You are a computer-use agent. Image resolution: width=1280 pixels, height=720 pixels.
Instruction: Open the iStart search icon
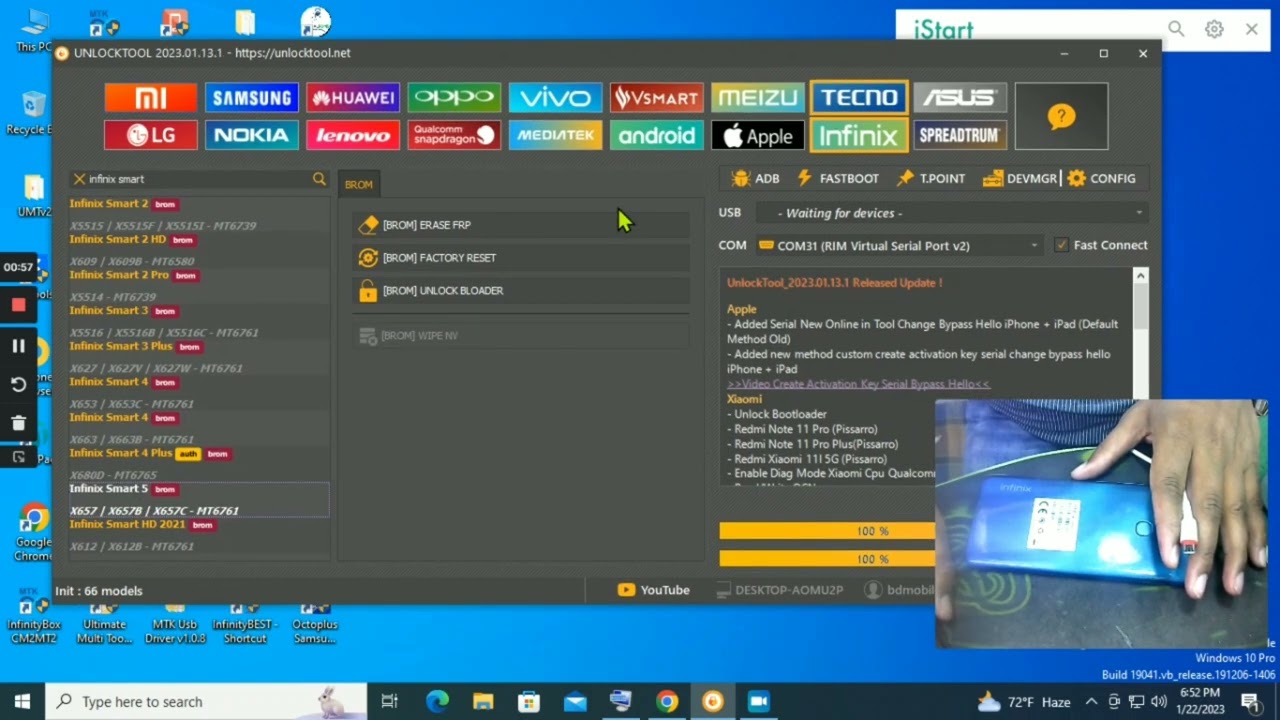1176,29
